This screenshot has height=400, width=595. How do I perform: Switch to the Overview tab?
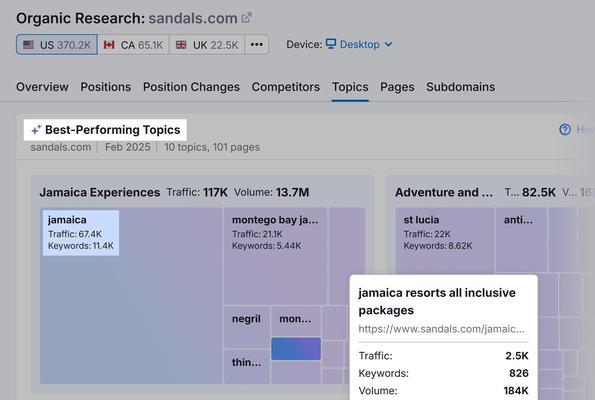[42, 87]
